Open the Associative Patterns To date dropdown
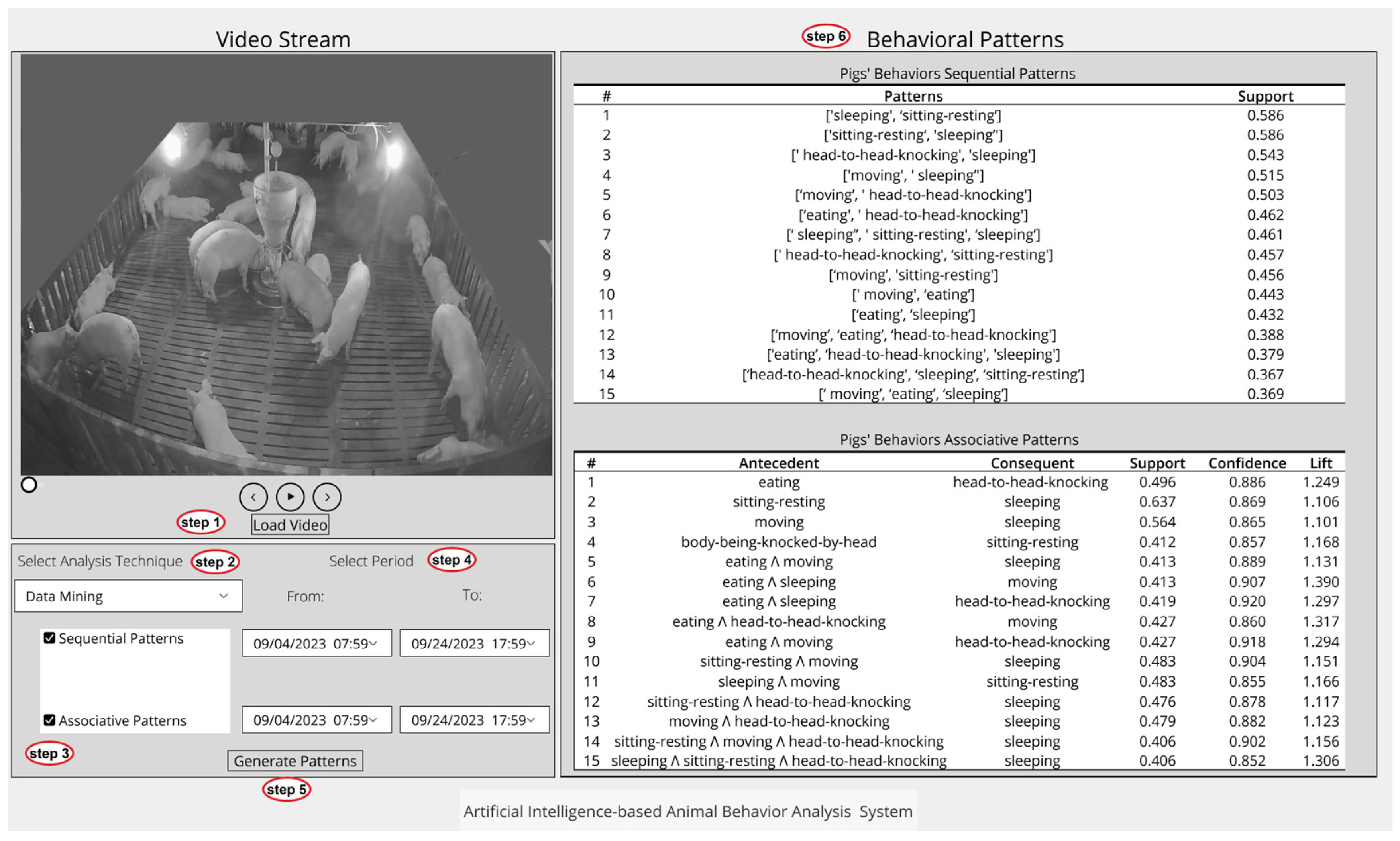The height and width of the screenshot is (841, 1400). pyautogui.click(x=474, y=720)
